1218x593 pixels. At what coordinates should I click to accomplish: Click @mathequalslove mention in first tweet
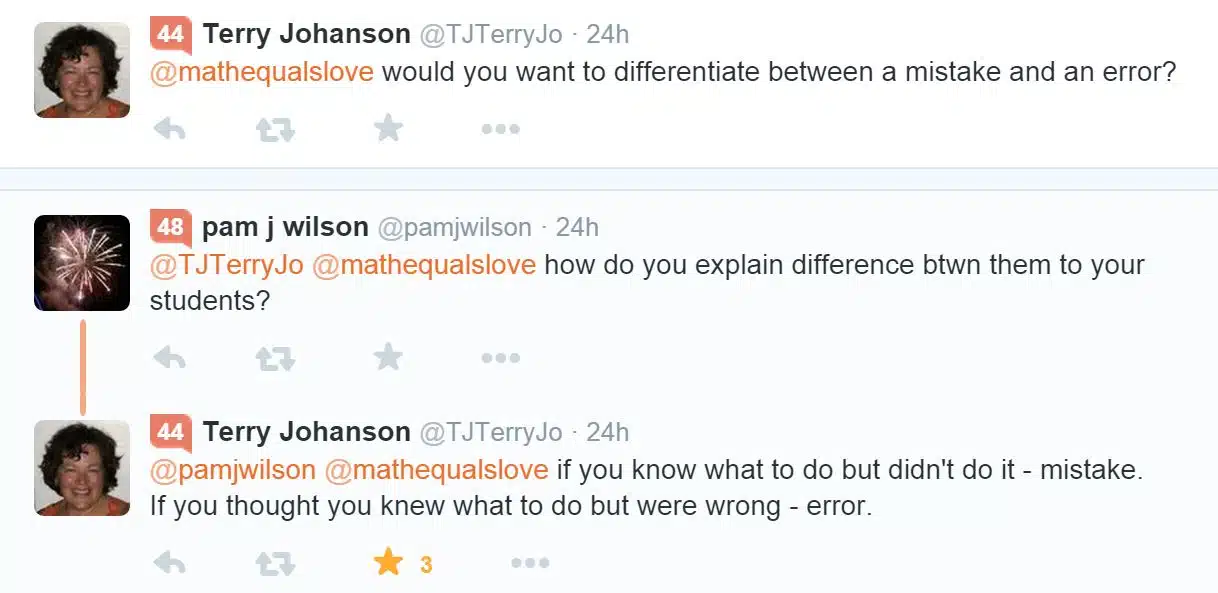click(262, 72)
